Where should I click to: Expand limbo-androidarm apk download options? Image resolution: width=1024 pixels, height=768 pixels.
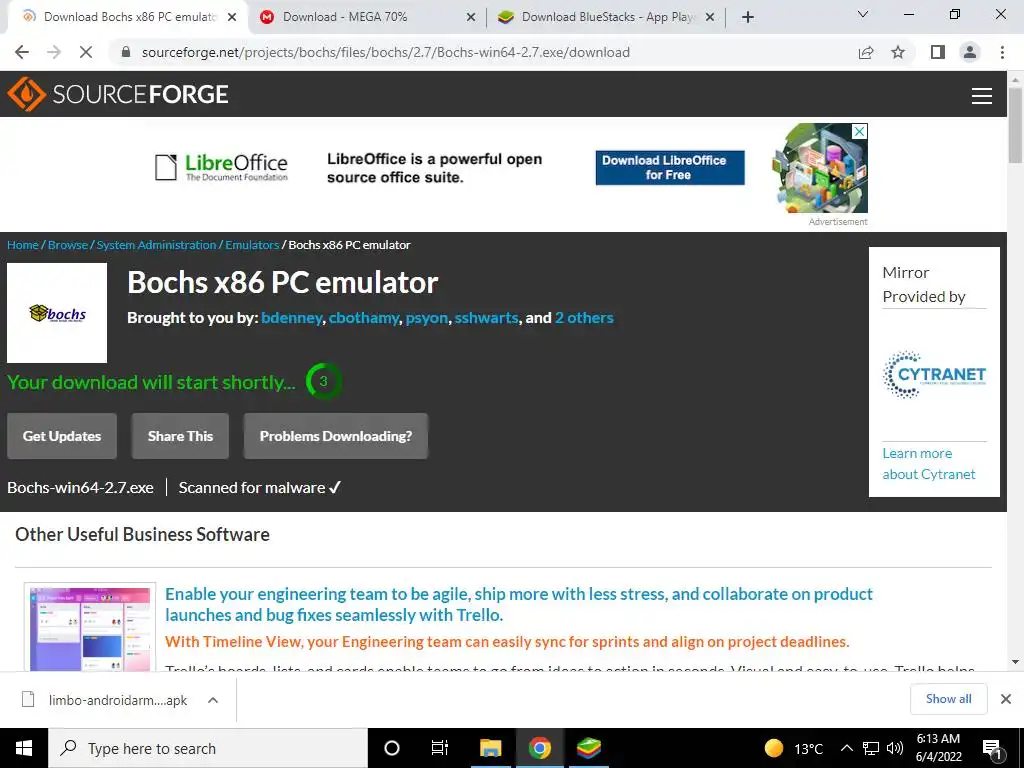(212, 700)
